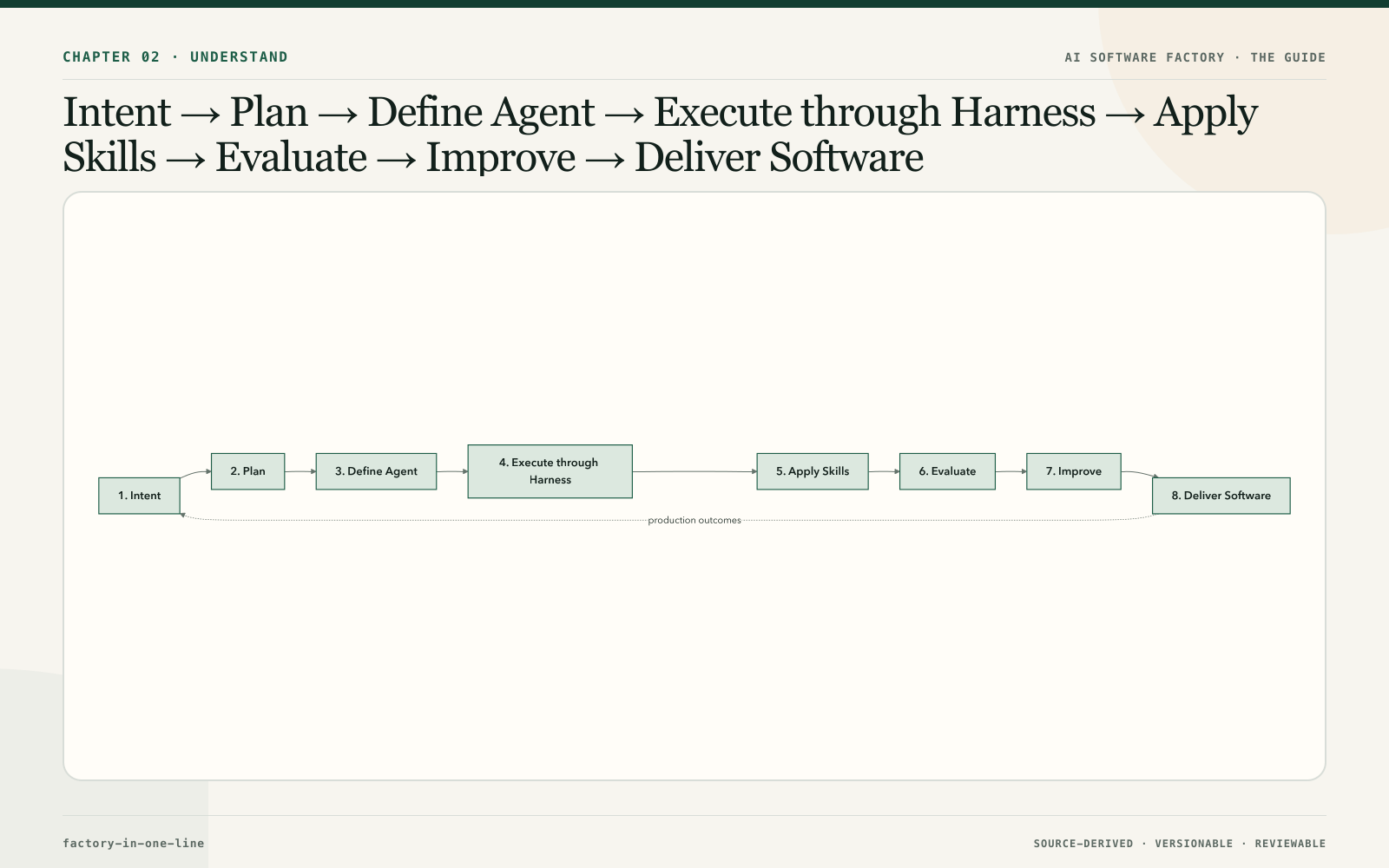Click 'CHAPTER 02 · UNDERSTAND' header text
Image resolution: width=1389 pixels, height=868 pixels.
click(175, 57)
